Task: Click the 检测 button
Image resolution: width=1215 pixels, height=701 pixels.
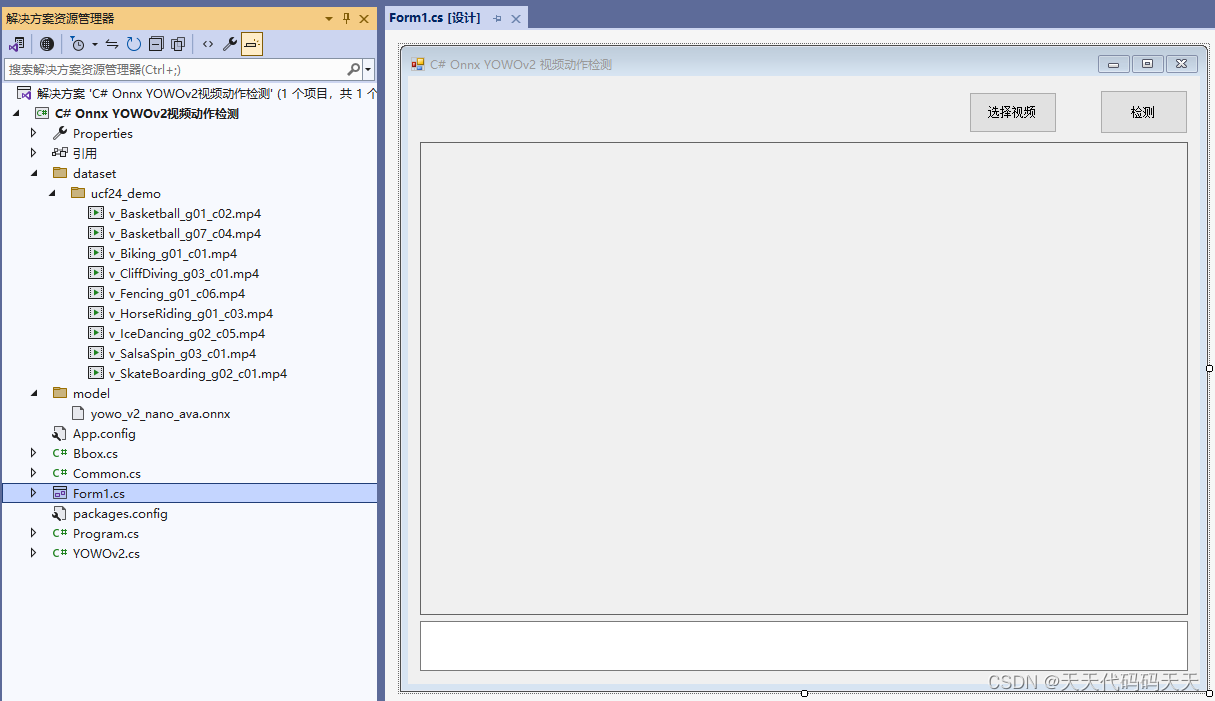Action: [x=1143, y=112]
